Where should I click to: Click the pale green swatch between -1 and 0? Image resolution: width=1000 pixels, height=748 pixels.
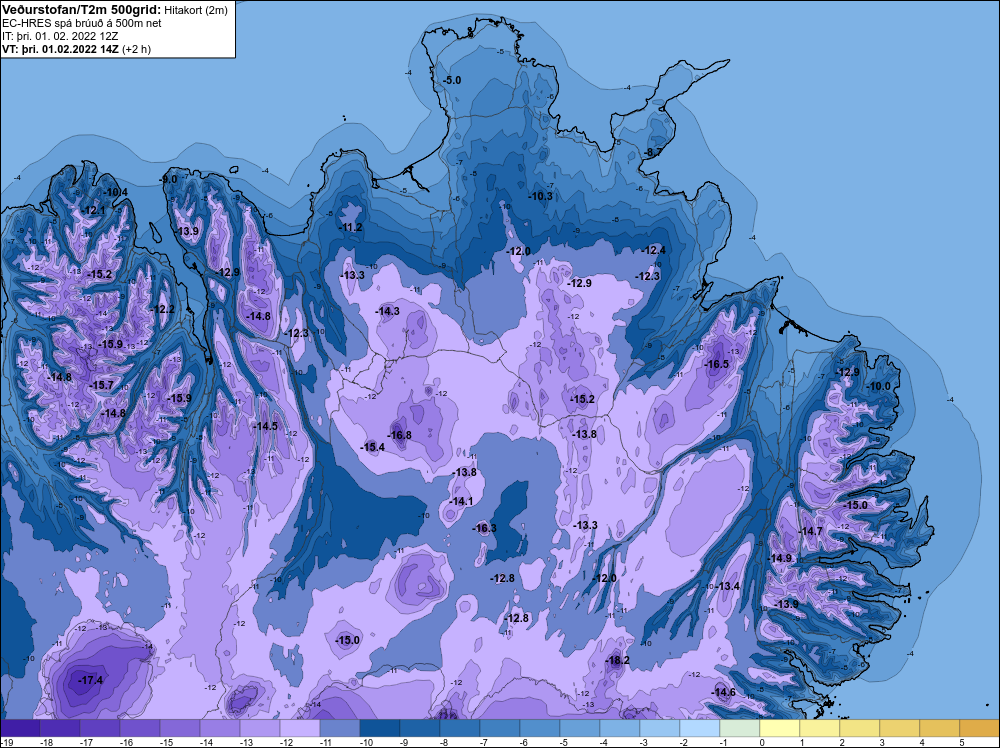(x=740, y=728)
